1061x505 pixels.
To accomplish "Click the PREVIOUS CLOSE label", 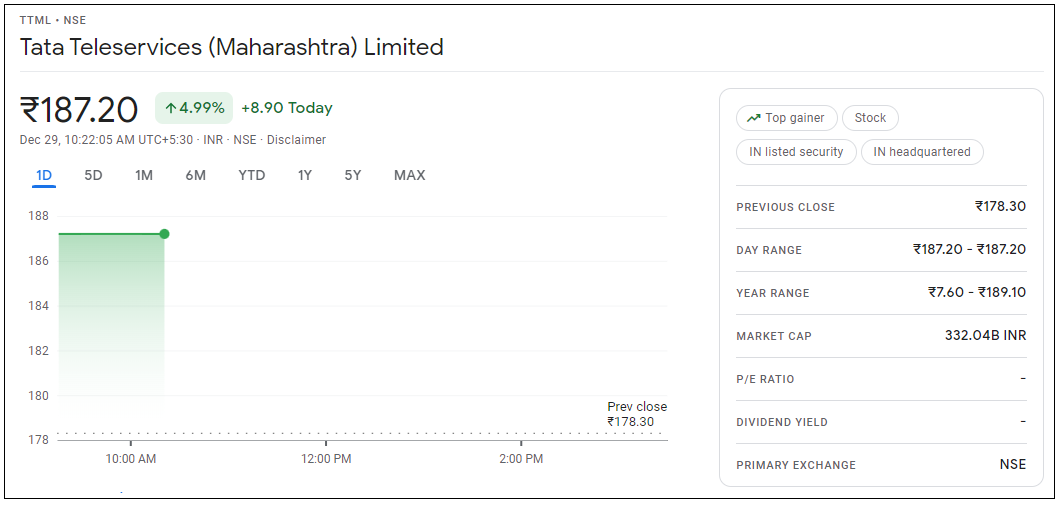I will (x=786, y=207).
